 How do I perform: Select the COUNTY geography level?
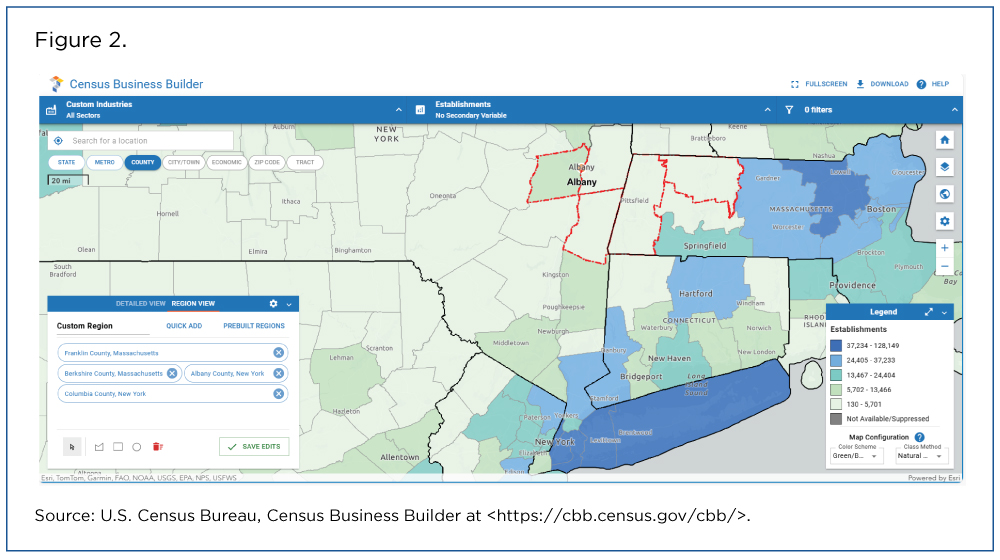[x=143, y=163]
